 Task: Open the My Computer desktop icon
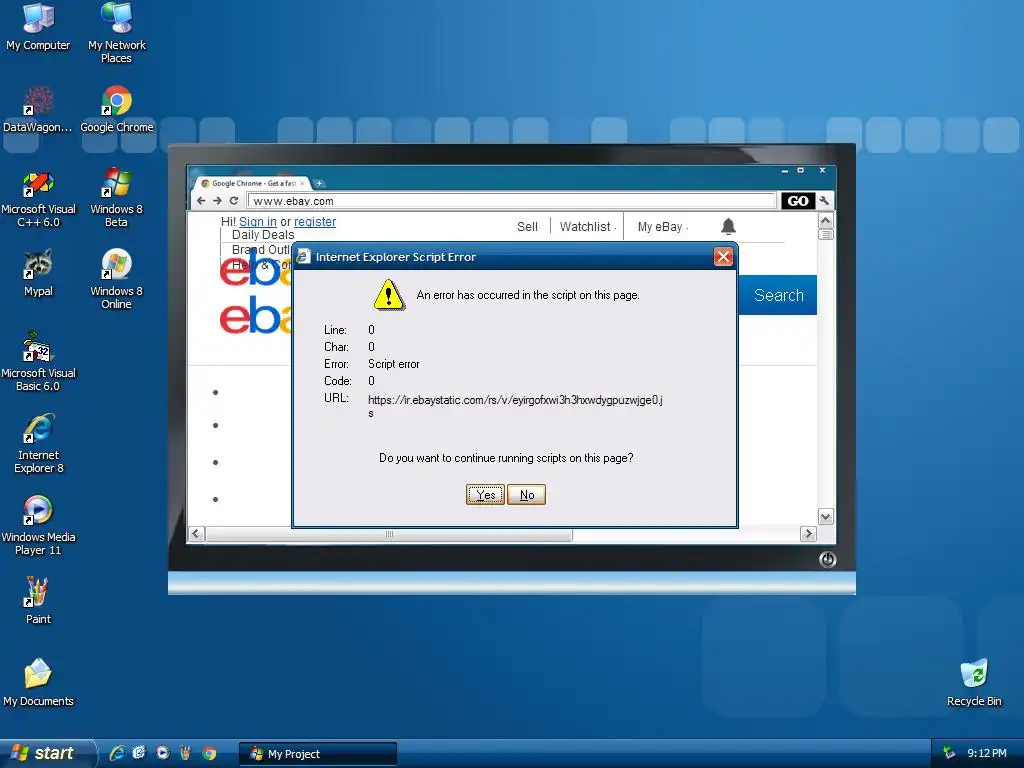(x=38, y=26)
